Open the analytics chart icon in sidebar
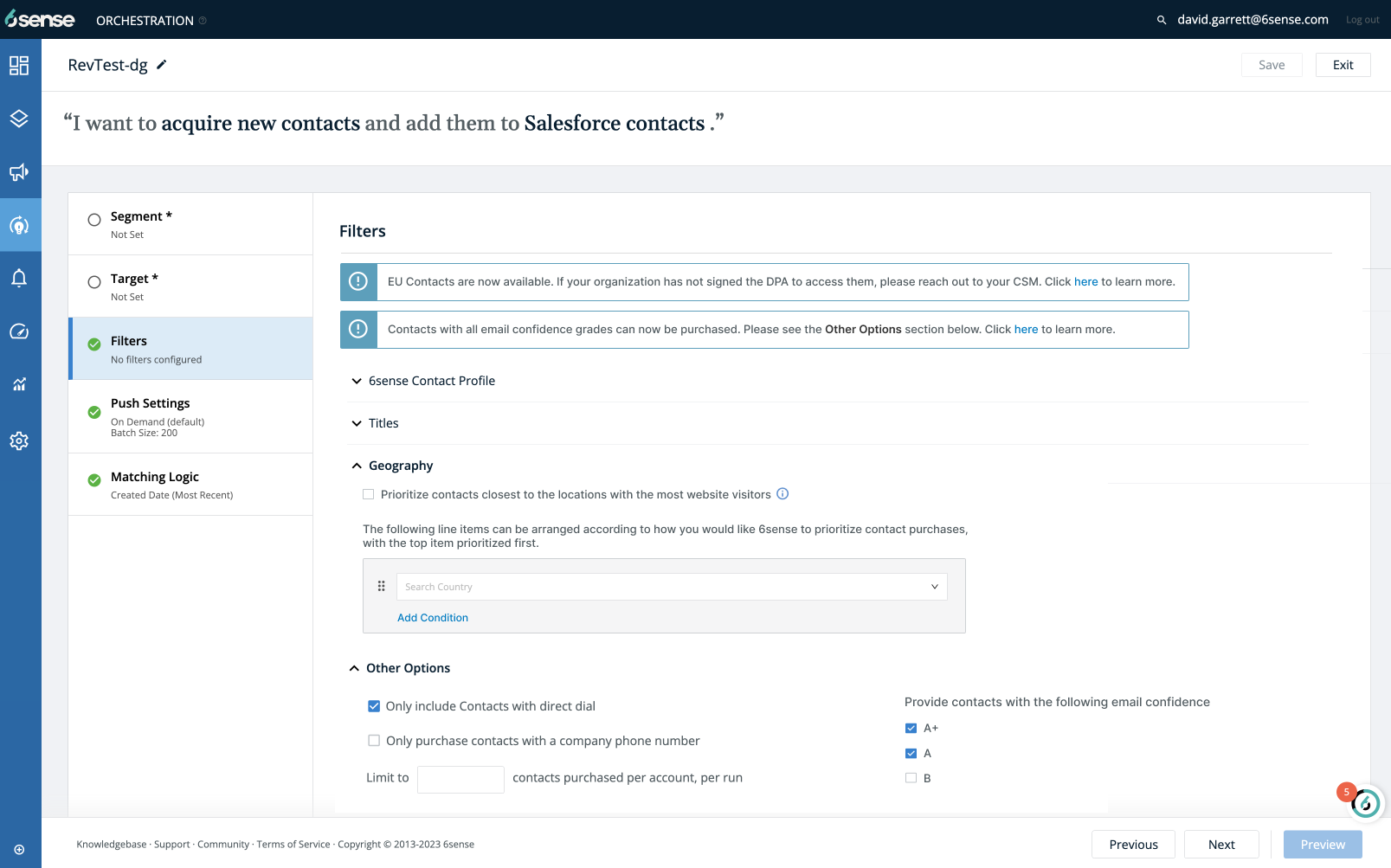Image resolution: width=1391 pixels, height=868 pixels. [19, 384]
